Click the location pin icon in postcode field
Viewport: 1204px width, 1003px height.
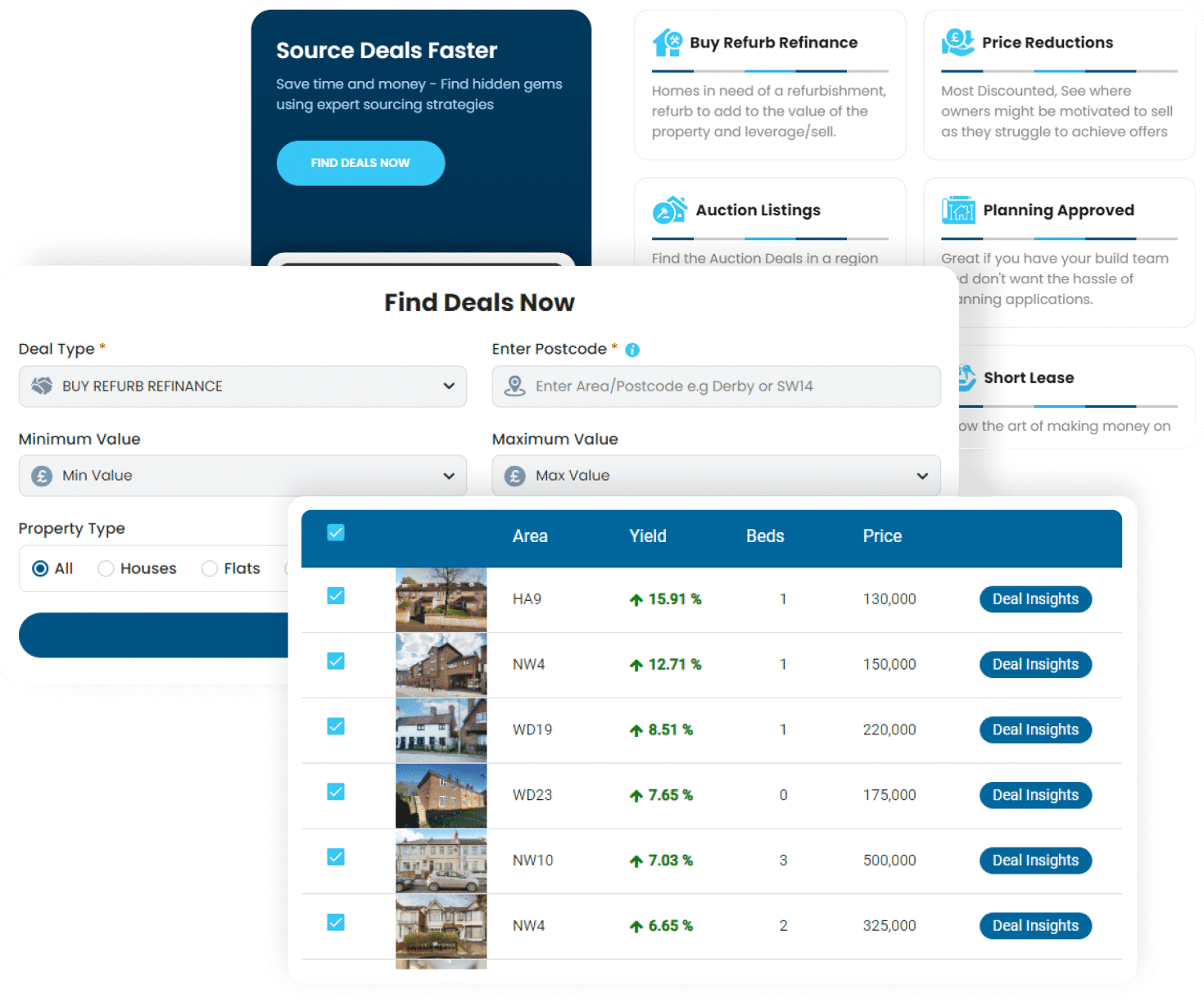tap(514, 386)
